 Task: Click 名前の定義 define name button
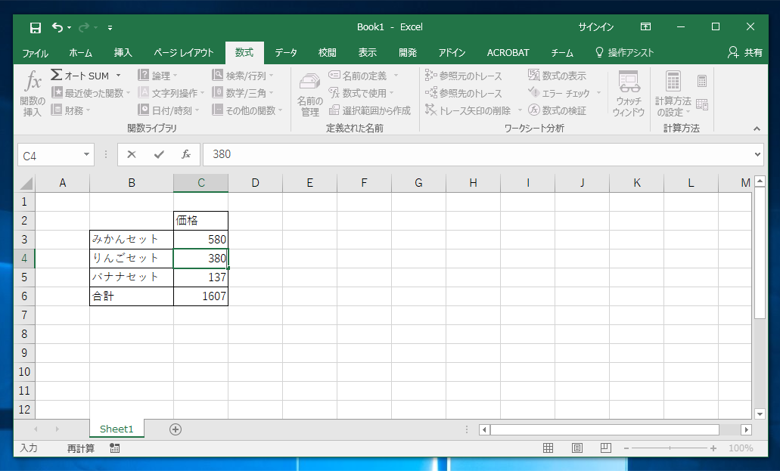[358, 76]
